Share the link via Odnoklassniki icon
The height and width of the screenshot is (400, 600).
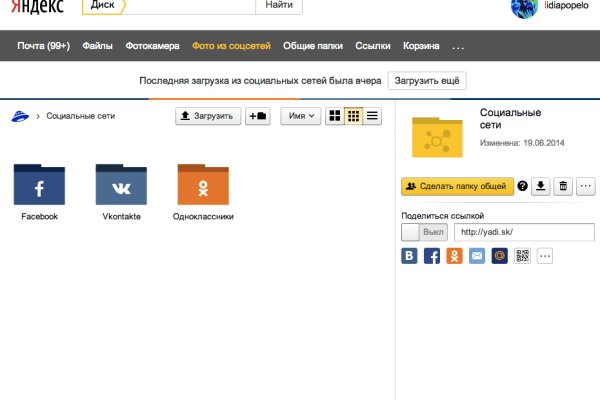[x=455, y=256]
